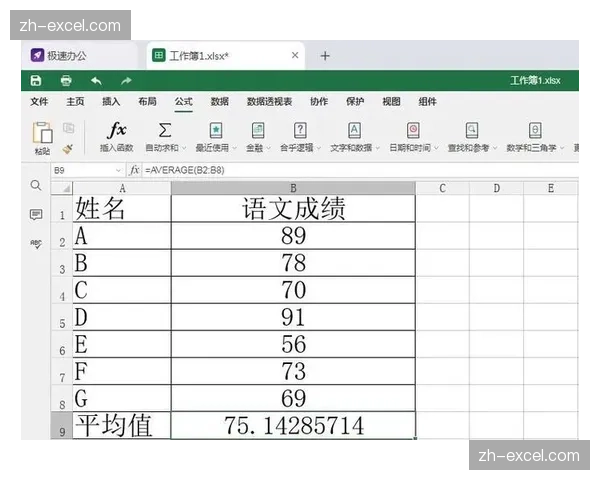Open the Math and Trig functions icon
The width and height of the screenshot is (600, 480).
click(x=535, y=130)
